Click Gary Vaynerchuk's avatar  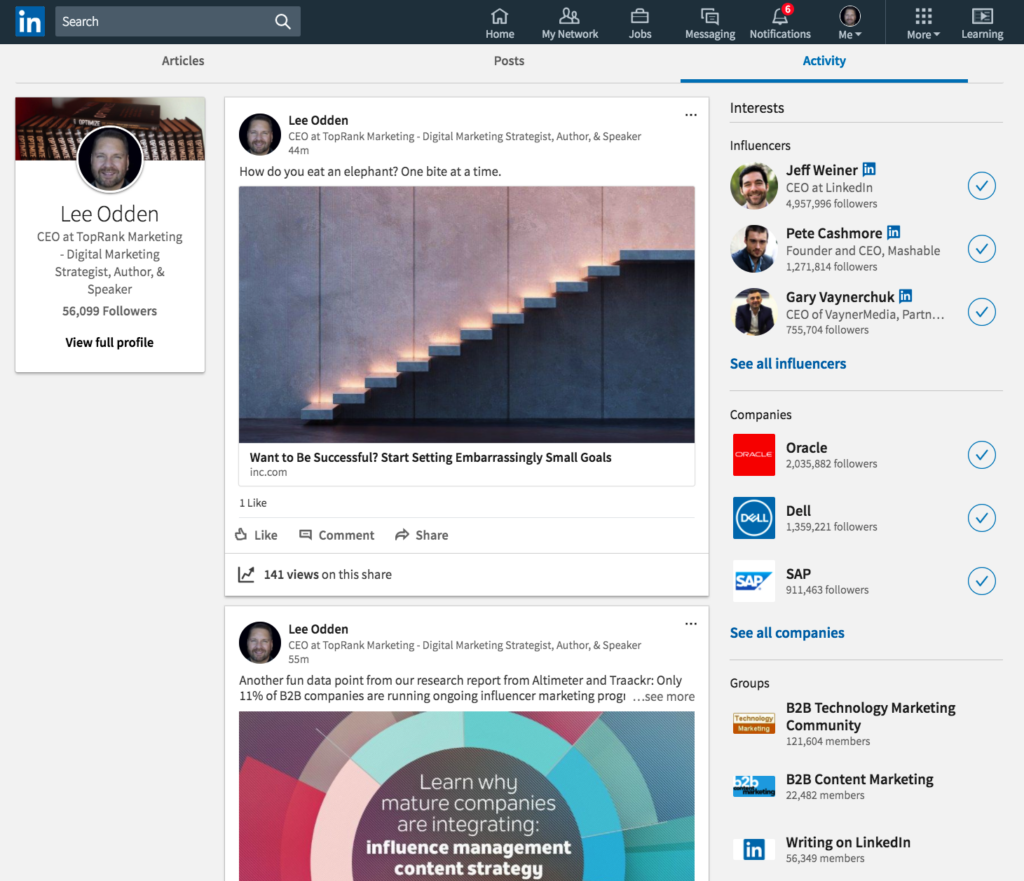click(754, 312)
